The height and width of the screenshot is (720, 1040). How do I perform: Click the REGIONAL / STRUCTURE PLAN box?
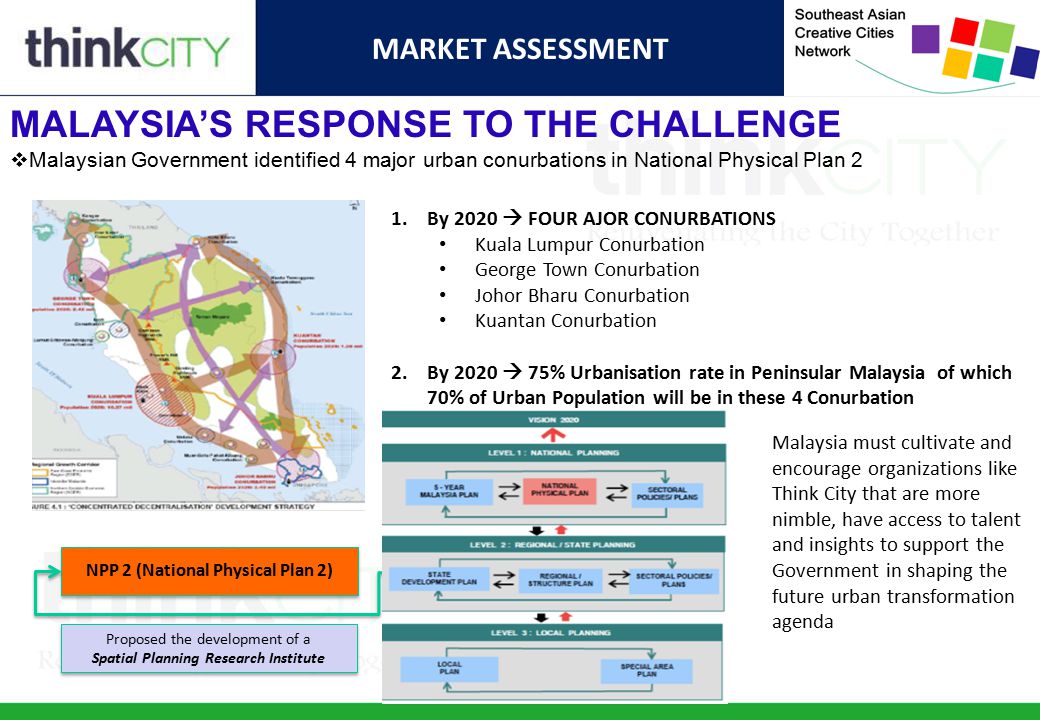pos(560,580)
